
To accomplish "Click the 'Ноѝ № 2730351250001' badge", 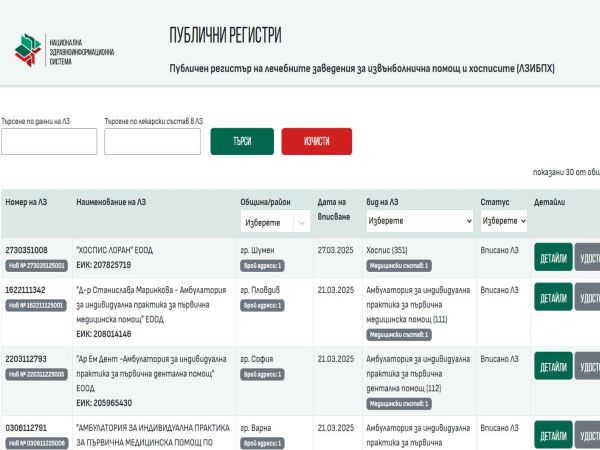I will [x=36, y=266].
